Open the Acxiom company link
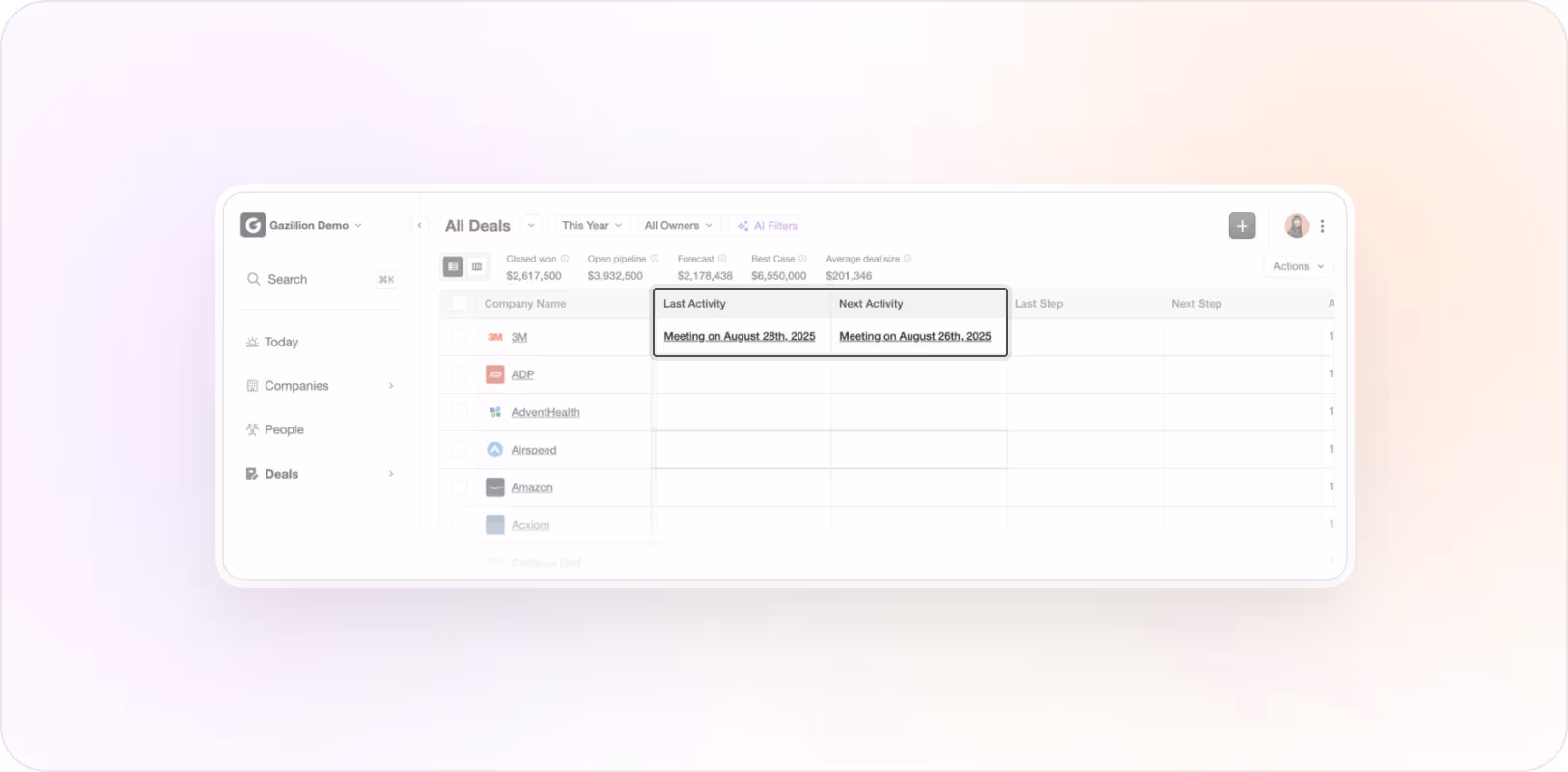 tap(530, 525)
